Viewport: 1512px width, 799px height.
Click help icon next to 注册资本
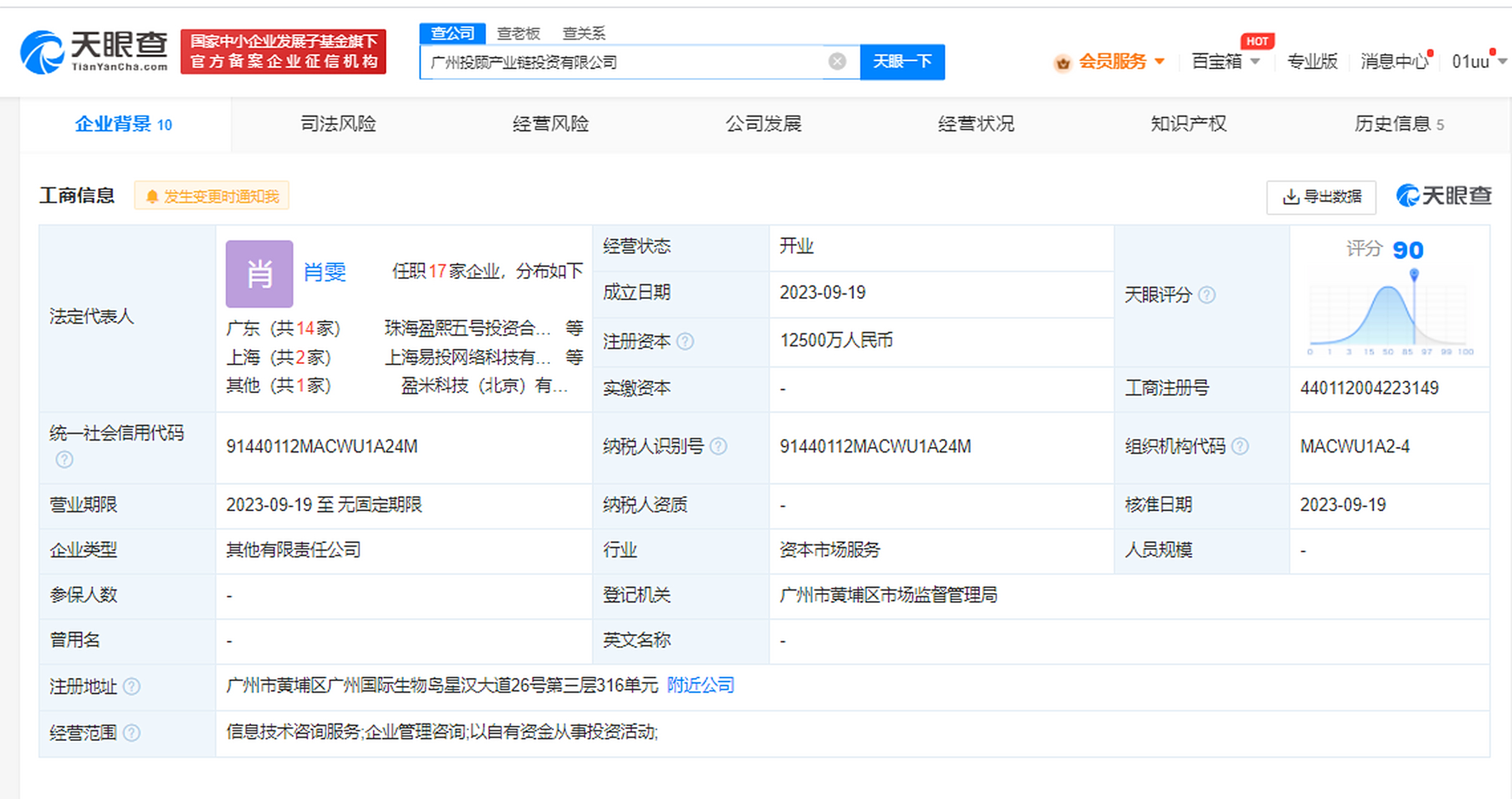[x=685, y=341]
